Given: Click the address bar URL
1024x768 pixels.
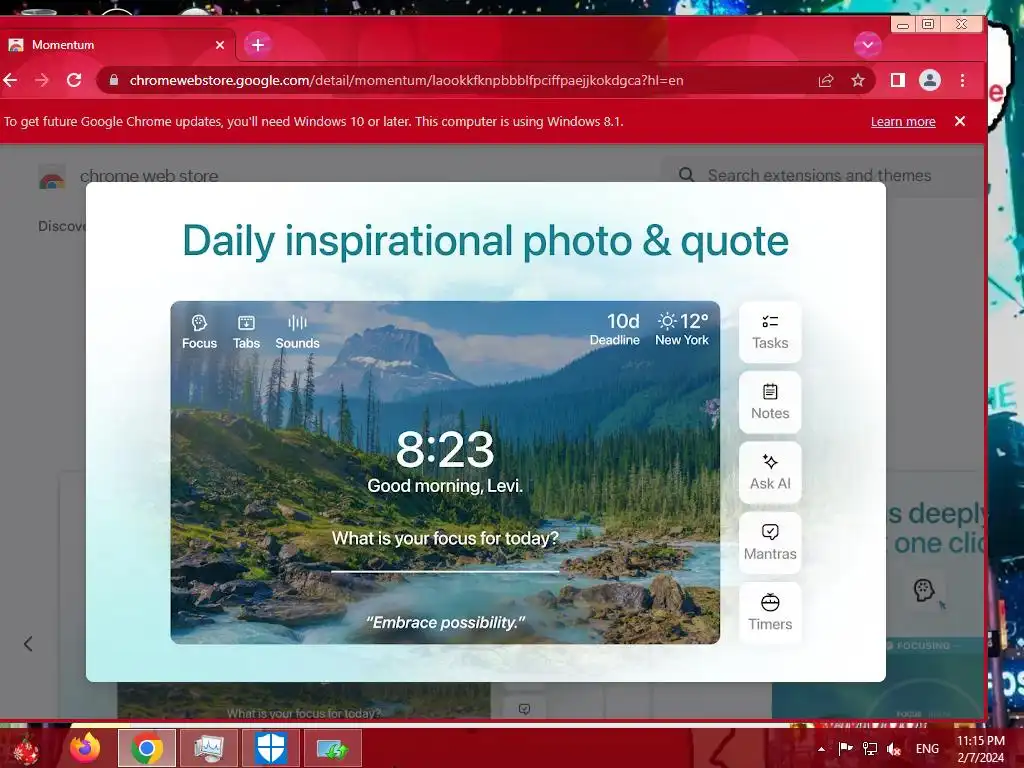Looking at the screenshot, I should pos(406,80).
